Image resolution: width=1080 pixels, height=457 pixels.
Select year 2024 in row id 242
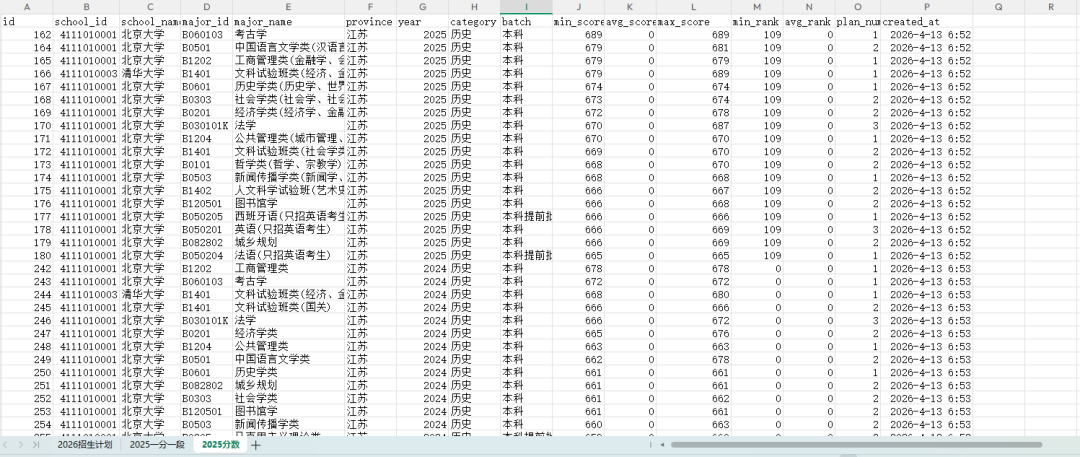[x=423, y=269]
